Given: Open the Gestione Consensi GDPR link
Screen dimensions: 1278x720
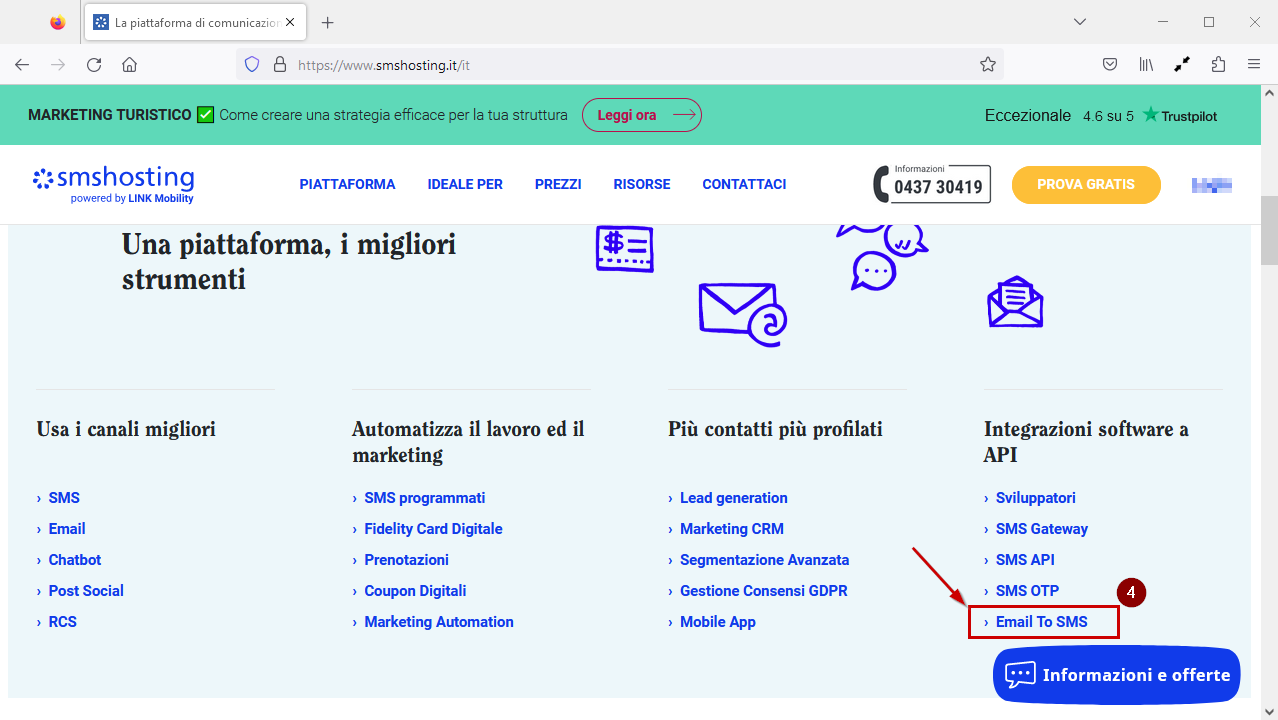Looking at the screenshot, I should click(764, 591).
